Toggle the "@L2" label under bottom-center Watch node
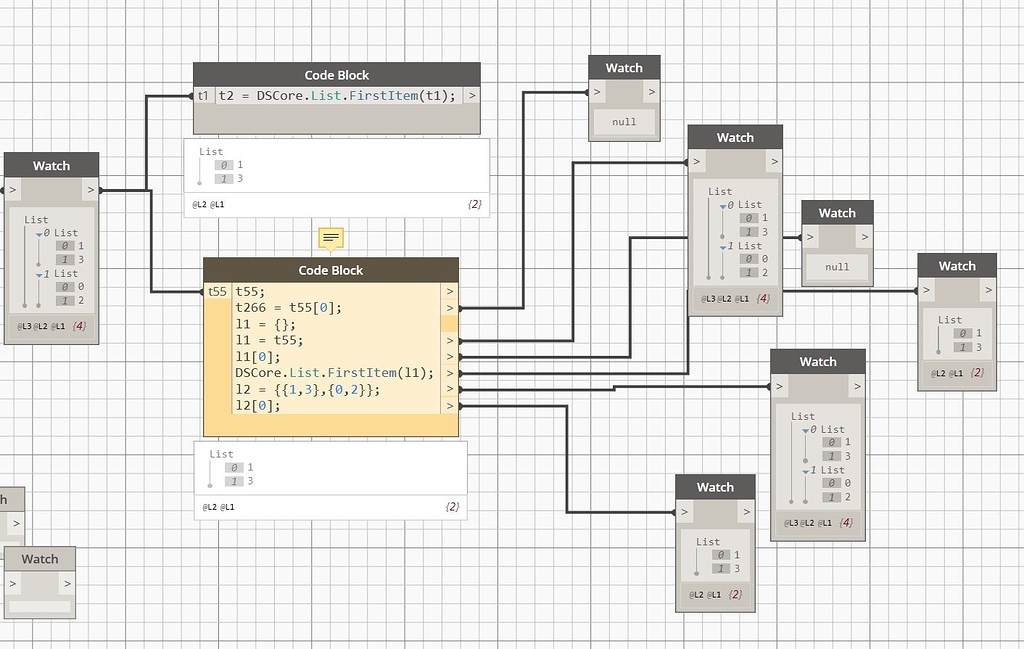 [696, 593]
